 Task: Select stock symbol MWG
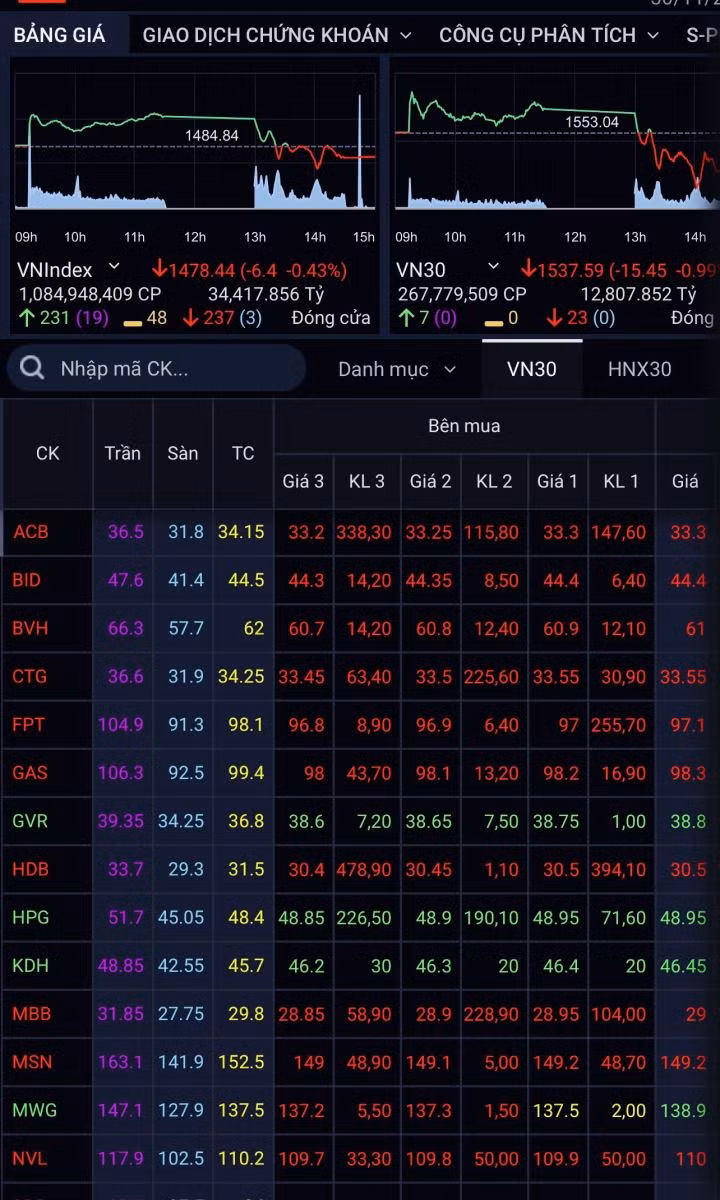(x=34, y=1110)
